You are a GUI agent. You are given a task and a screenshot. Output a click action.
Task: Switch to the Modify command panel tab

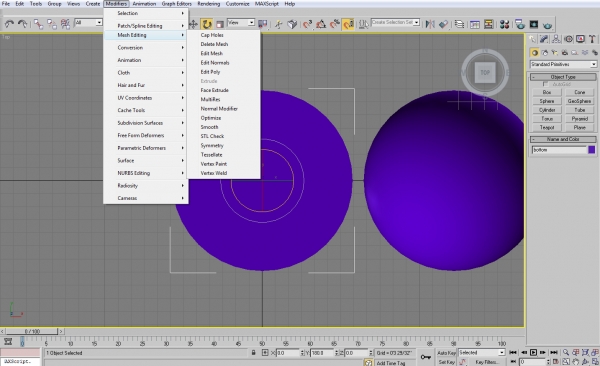(544, 39)
